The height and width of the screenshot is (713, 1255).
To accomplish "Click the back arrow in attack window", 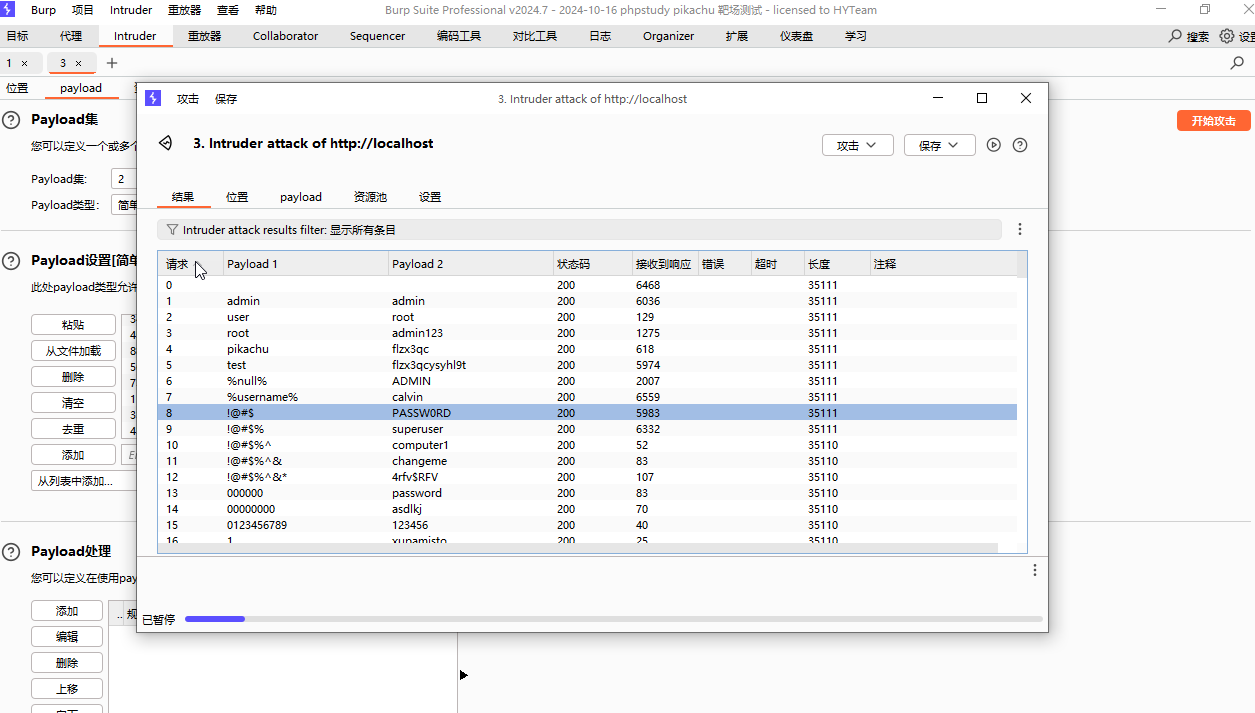I will (x=166, y=144).
